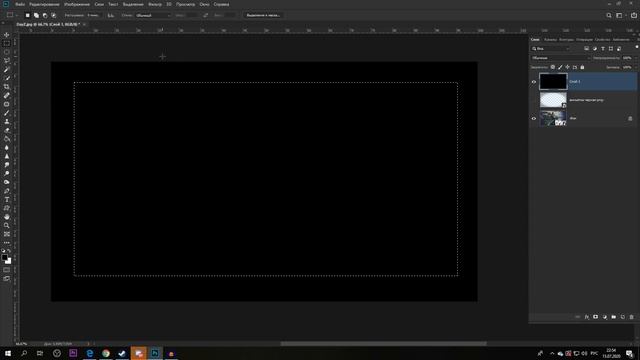Open the layer fill dropdown arrow
Viewport: 640px width, 360px height.
636,67
